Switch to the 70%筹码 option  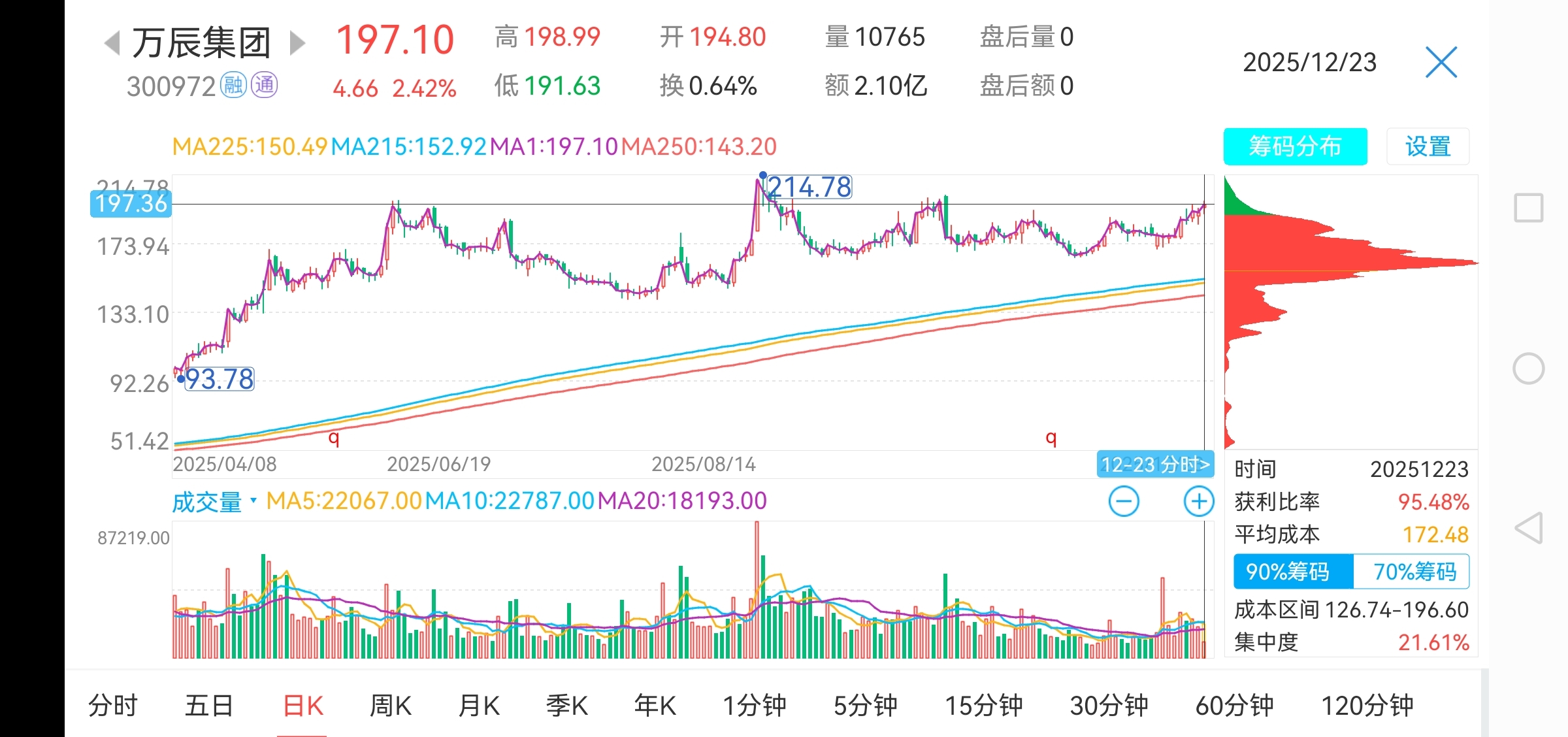point(1414,572)
